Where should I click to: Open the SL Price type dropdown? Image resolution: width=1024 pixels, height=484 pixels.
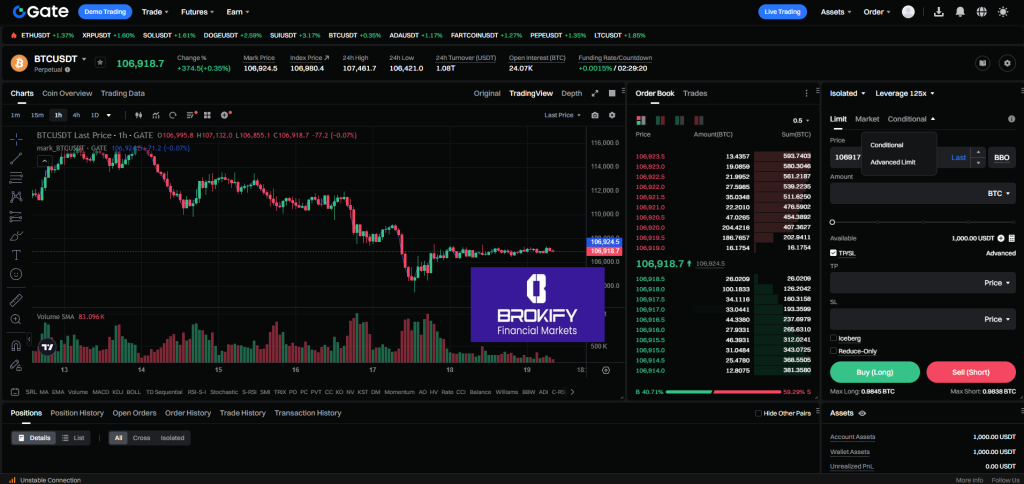pyautogui.click(x=997, y=319)
